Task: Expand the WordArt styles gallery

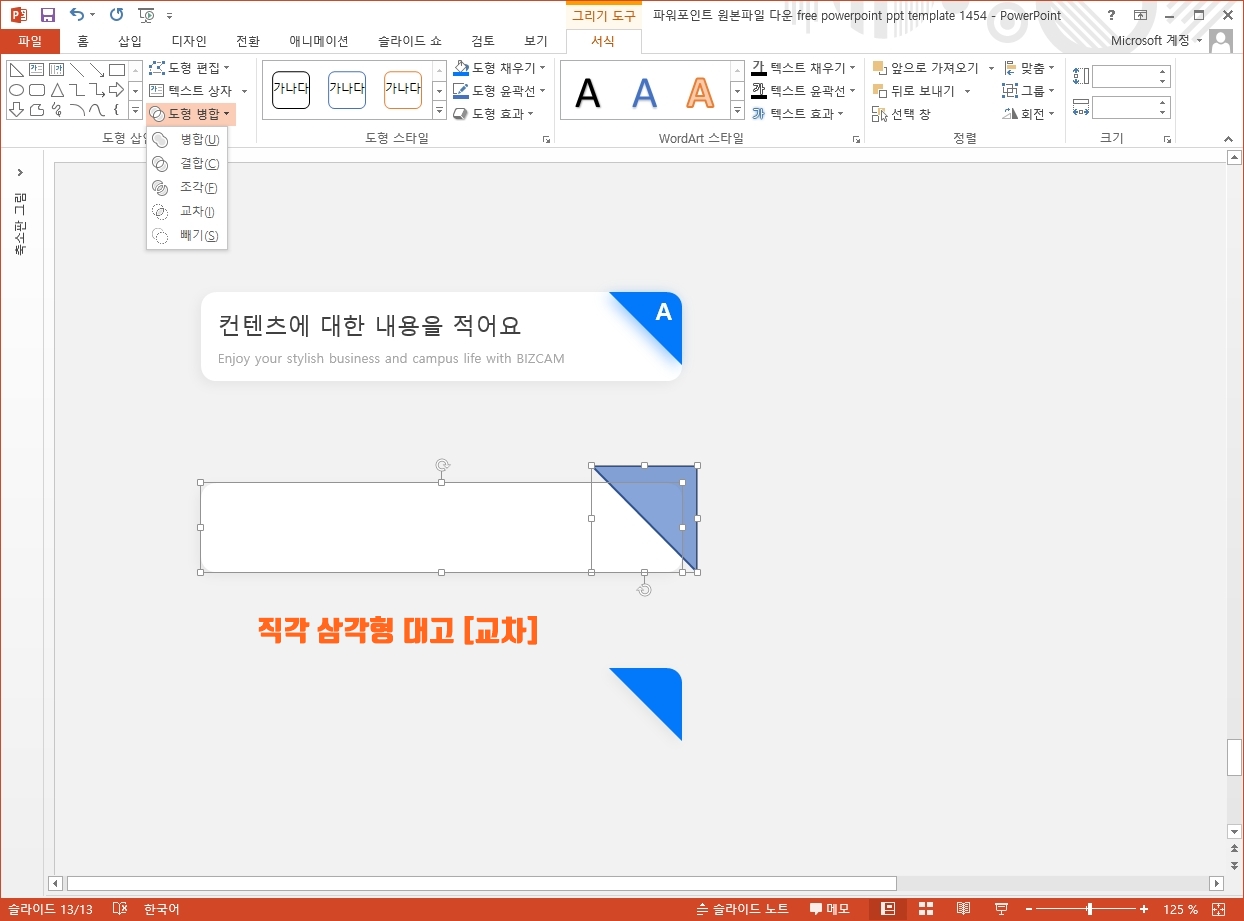Action: tap(738, 111)
